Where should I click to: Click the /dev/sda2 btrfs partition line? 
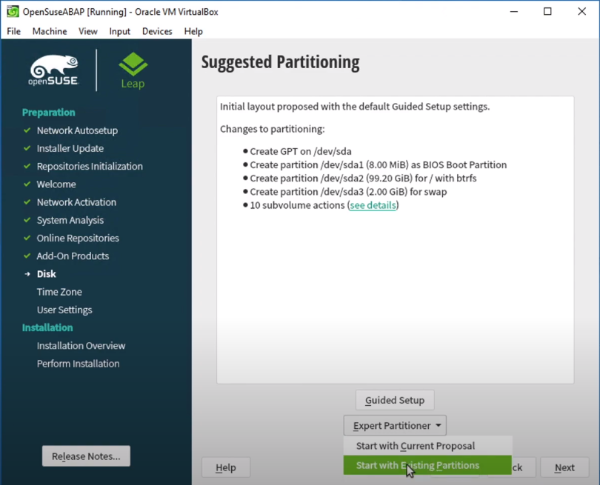(x=363, y=178)
